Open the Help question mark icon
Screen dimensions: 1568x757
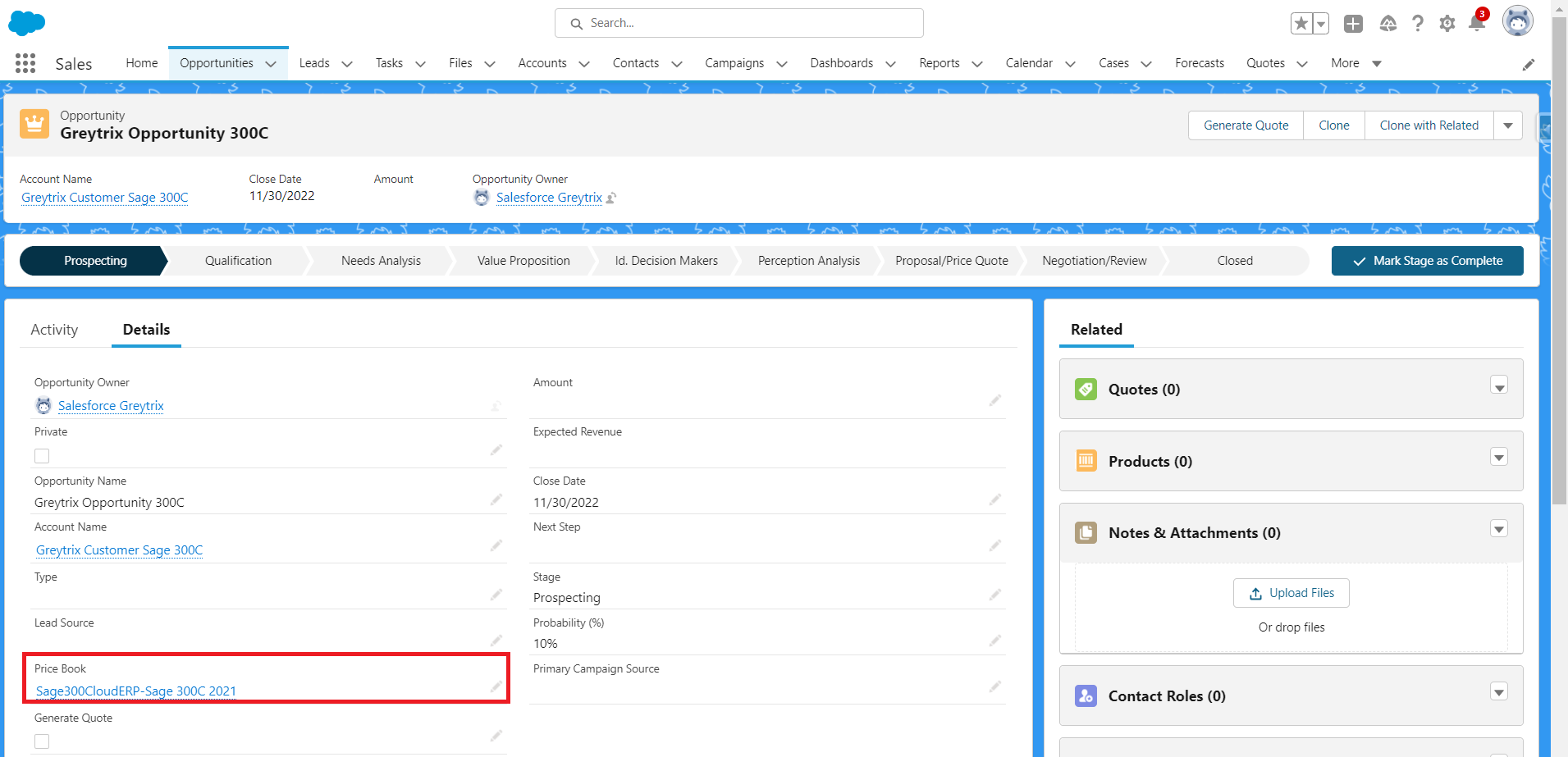click(x=1418, y=24)
